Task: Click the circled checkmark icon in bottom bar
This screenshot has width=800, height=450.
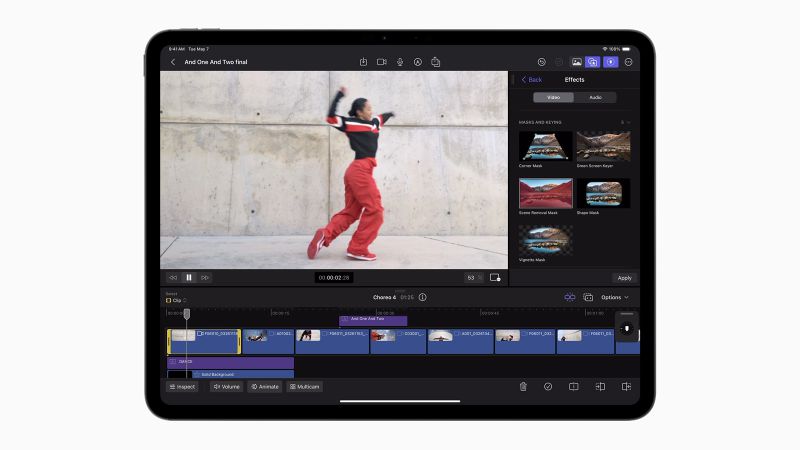Action: [x=548, y=386]
